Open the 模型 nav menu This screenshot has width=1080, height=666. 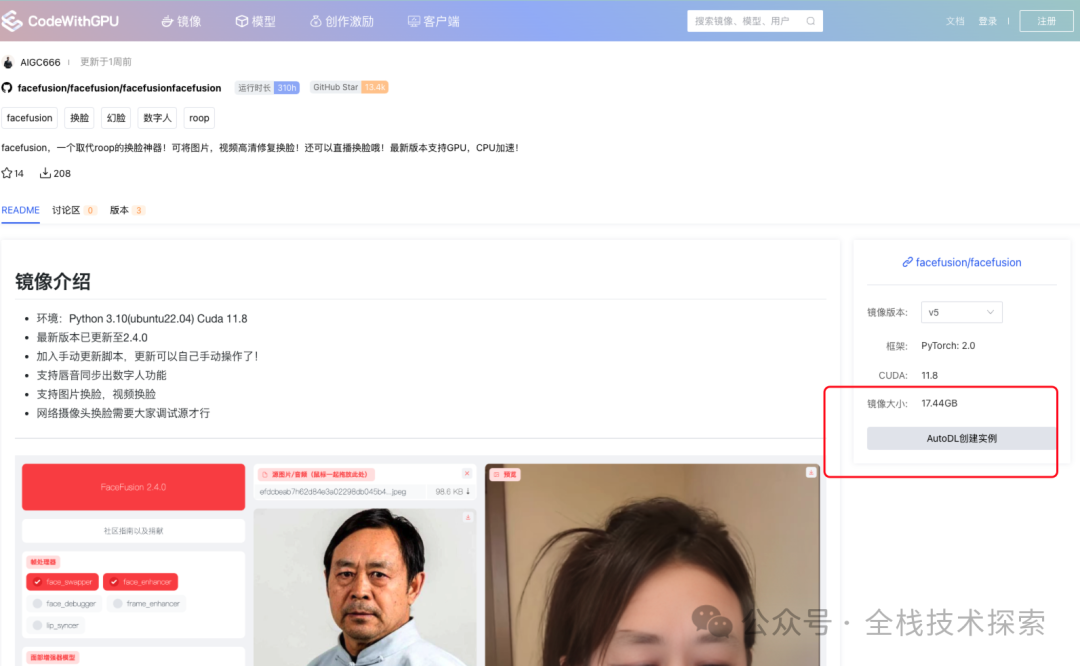coord(256,21)
